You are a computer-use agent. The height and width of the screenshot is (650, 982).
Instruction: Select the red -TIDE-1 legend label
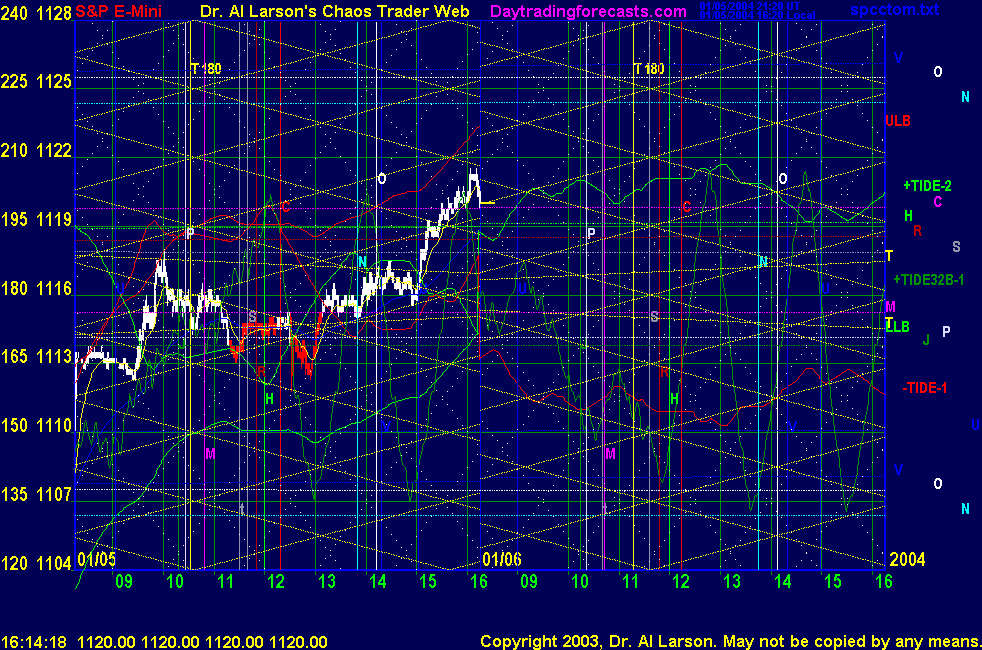click(925, 388)
